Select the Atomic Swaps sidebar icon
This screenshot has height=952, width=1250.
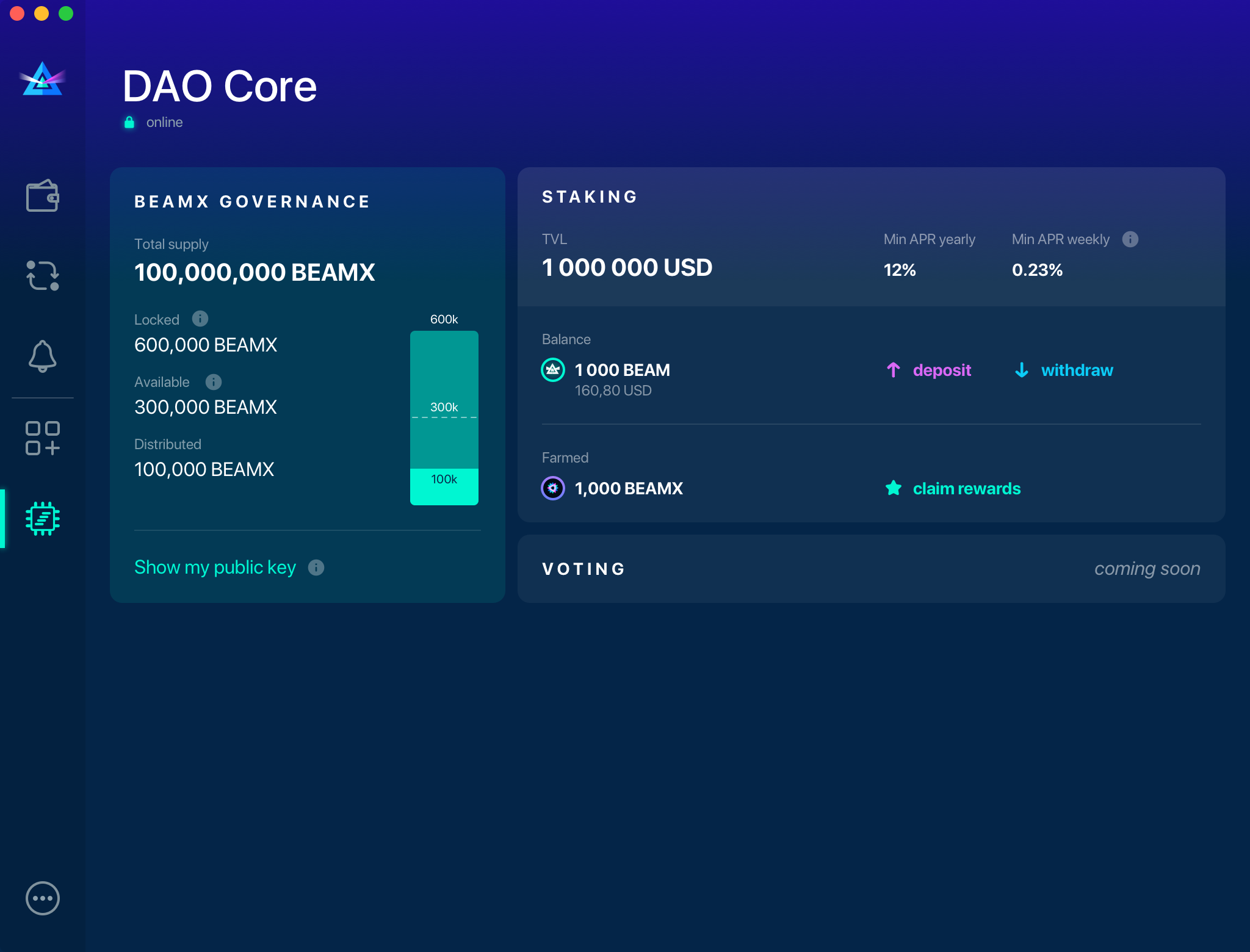point(42,276)
